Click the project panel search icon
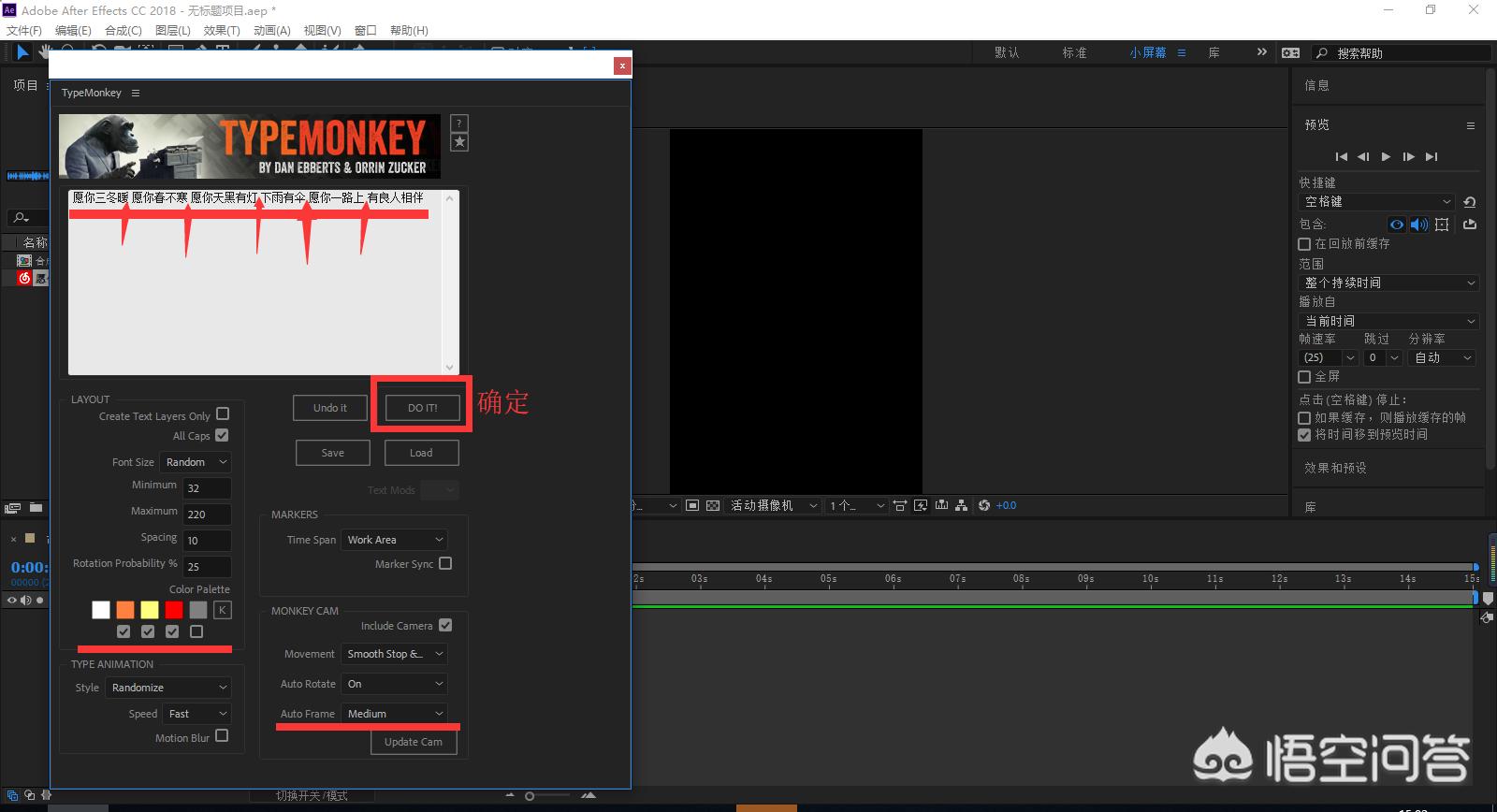 [21, 218]
